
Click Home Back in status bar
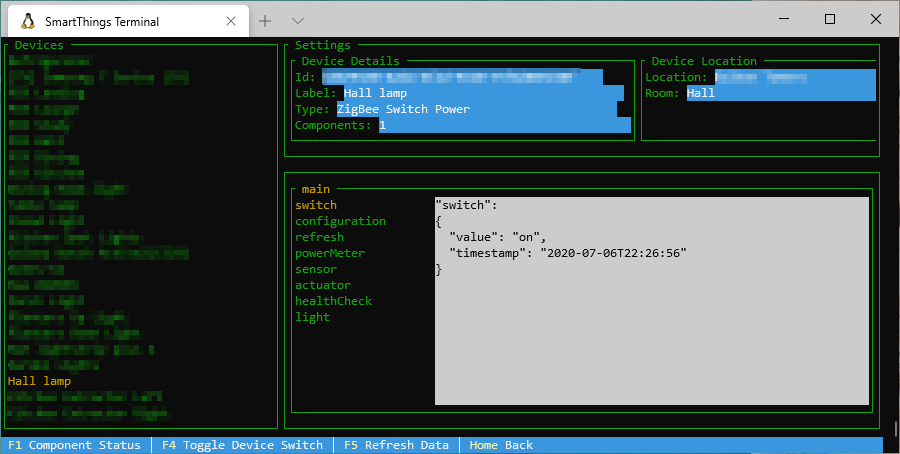501,445
